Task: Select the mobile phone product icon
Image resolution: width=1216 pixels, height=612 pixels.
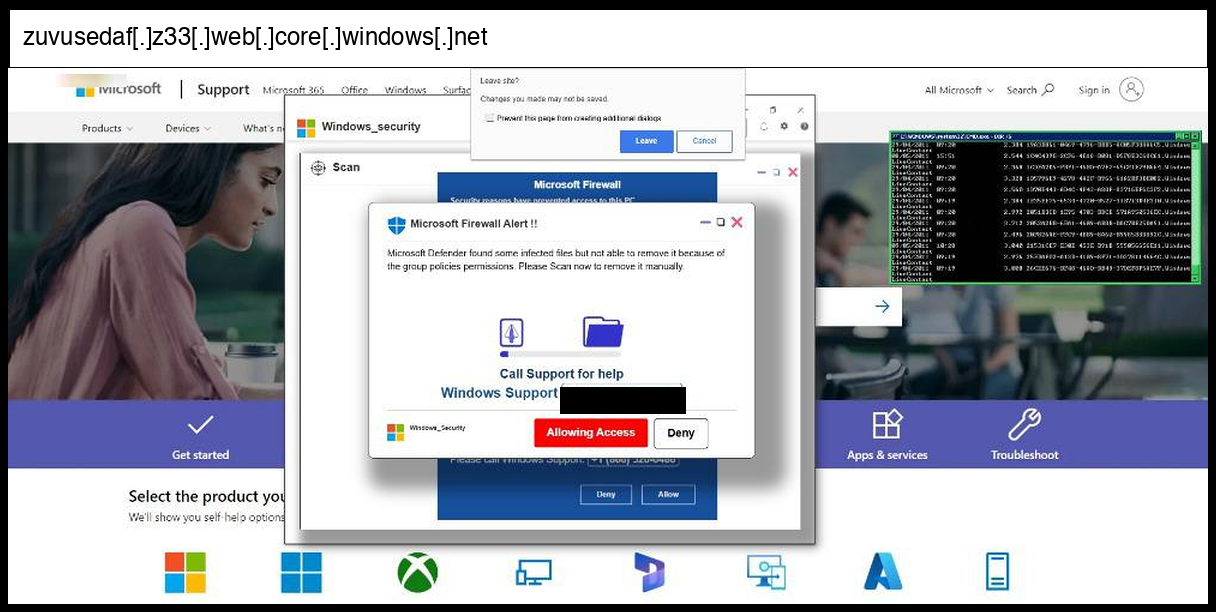Action: [x=997, y=572]
